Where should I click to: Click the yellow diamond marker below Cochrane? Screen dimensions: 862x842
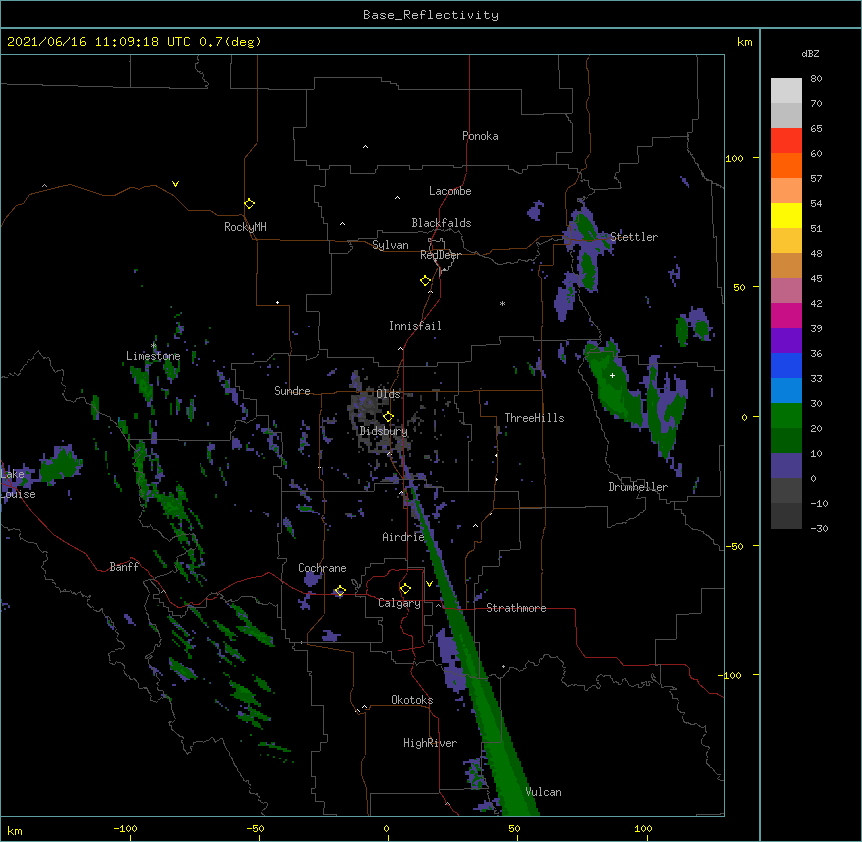[x=340, y=591]
